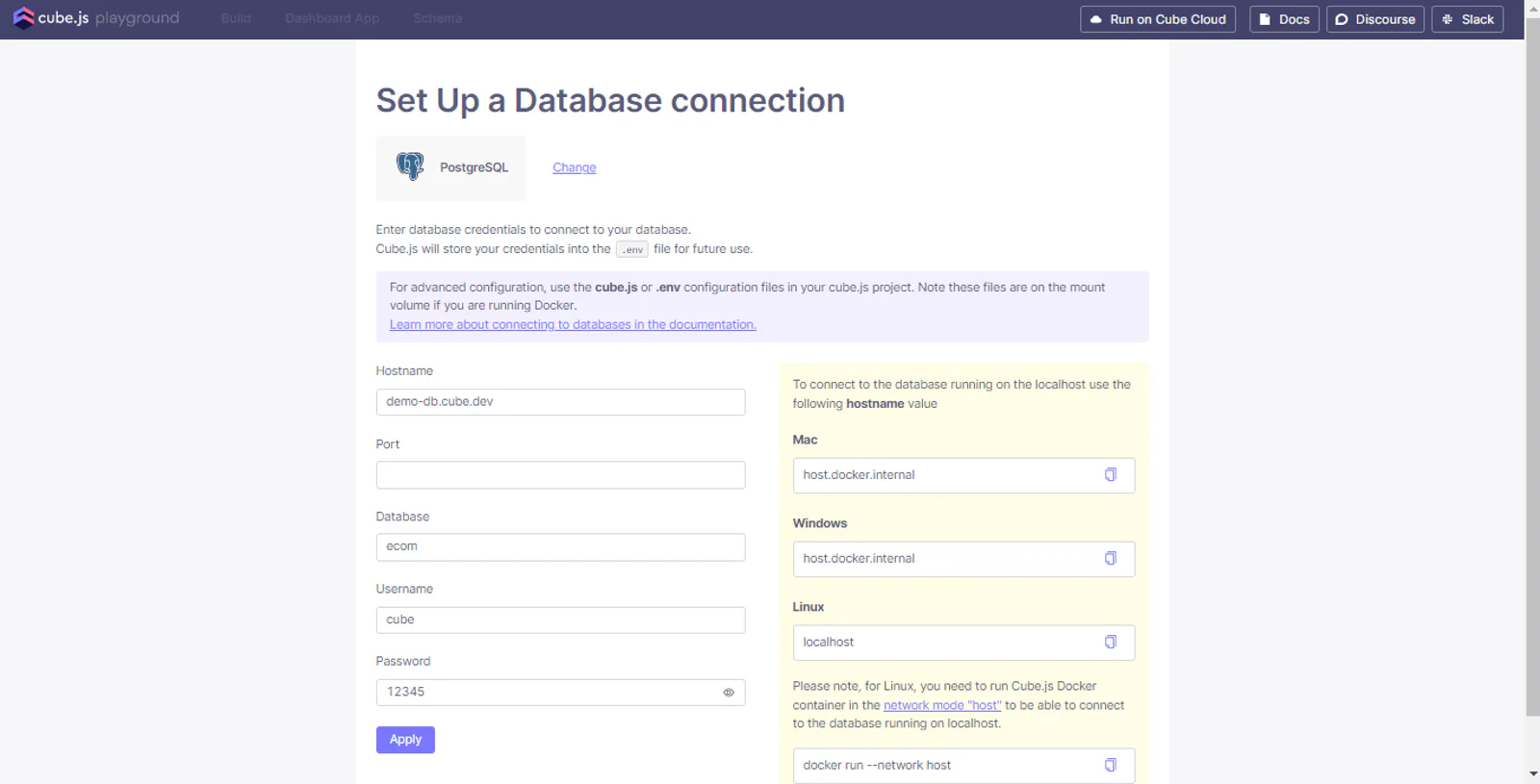This screenshot has width=1540, height=784.
Task: Copy the Mac host.docker.internal hostname
Action: [x=1110, y=475]
